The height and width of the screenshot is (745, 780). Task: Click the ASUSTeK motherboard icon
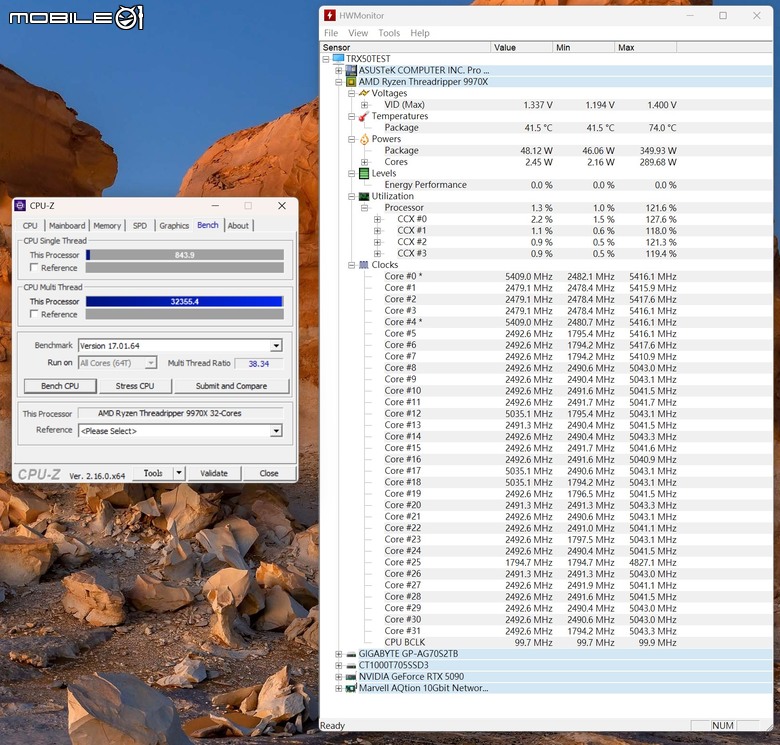[x=351, y=70]
